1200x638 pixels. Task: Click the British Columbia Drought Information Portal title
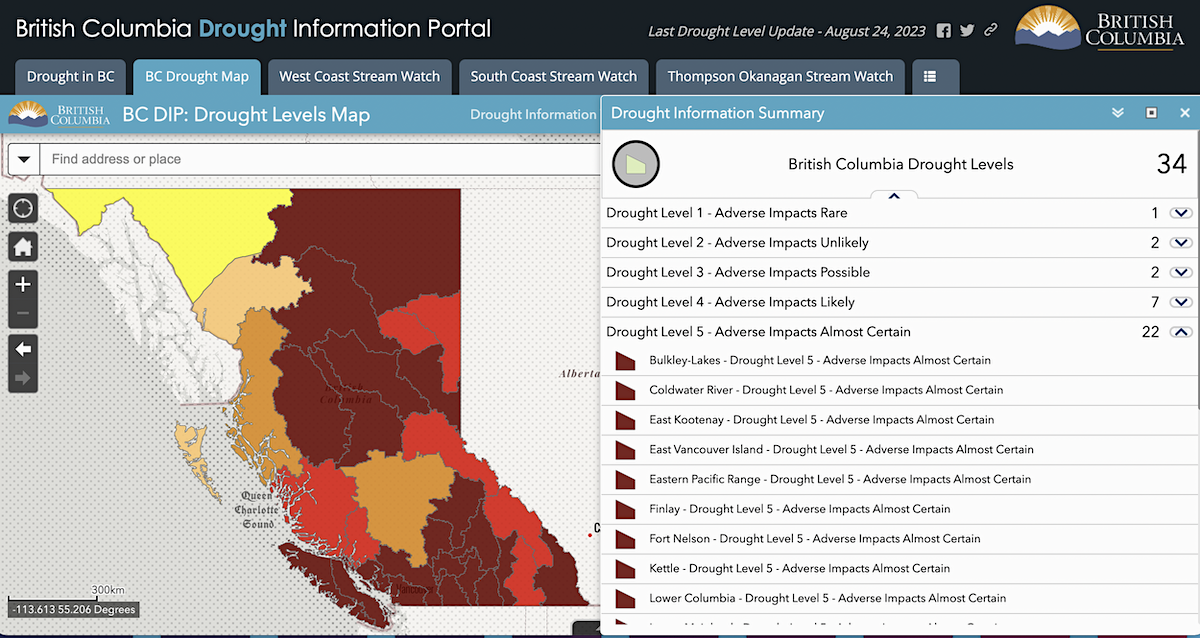[253, 28]
